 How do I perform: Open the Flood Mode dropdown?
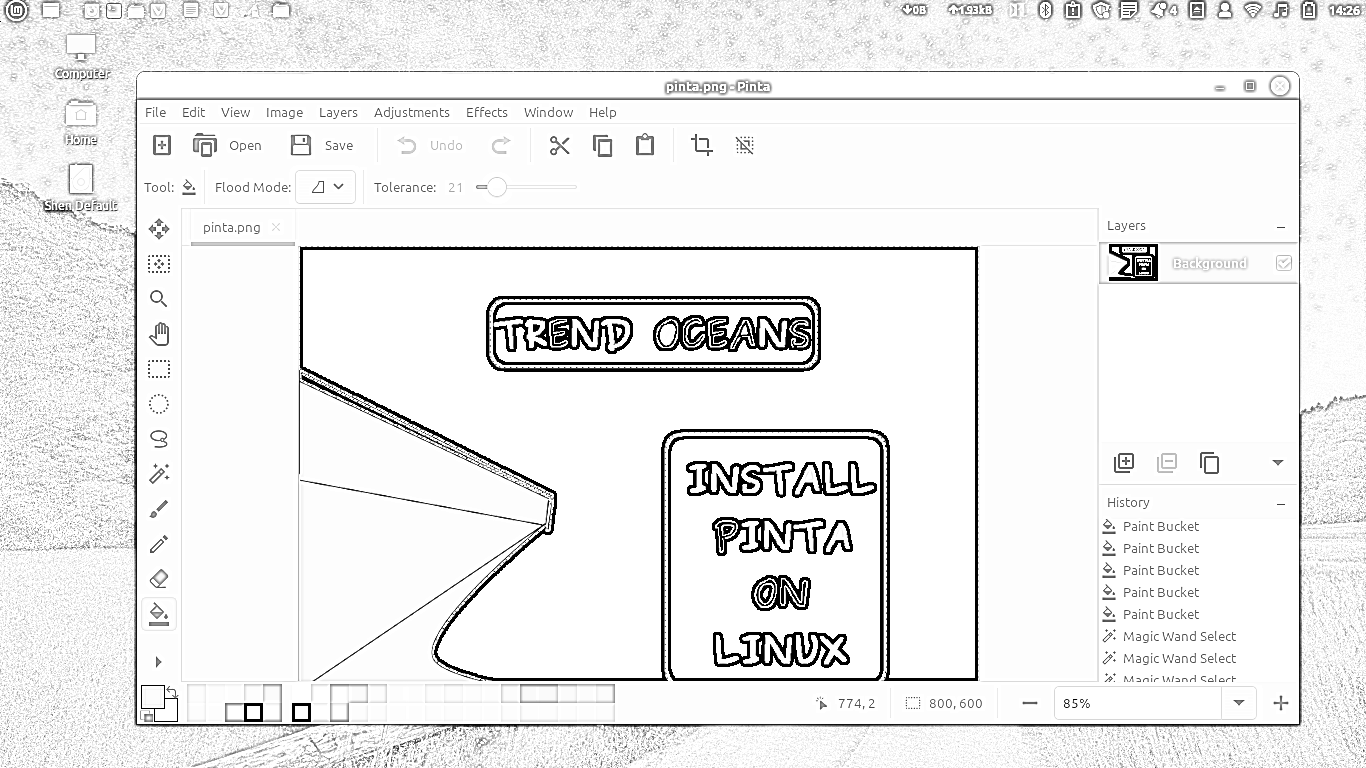[x=326, y=187]
